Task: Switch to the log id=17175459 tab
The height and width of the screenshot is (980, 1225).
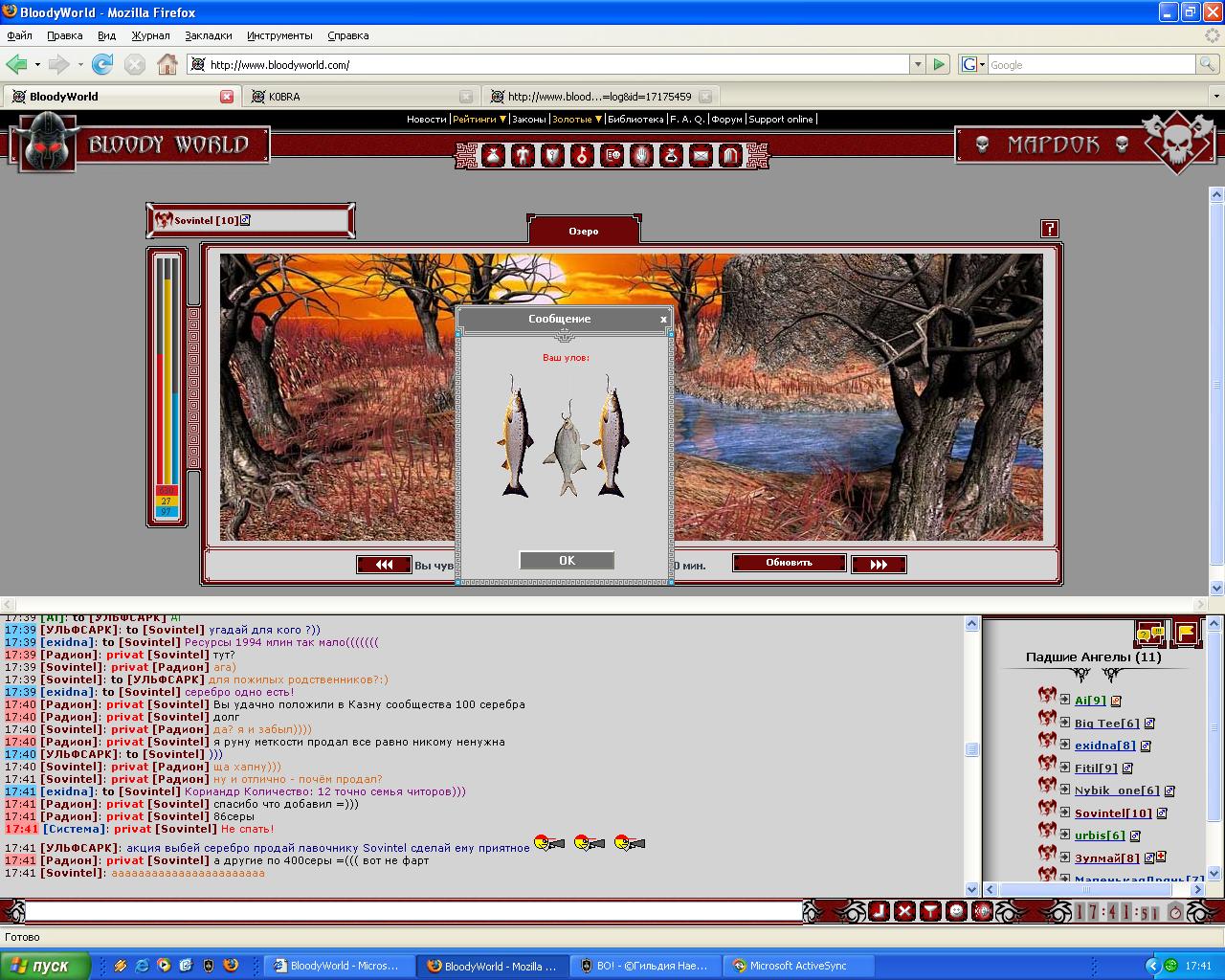Action: click(600, 97)
